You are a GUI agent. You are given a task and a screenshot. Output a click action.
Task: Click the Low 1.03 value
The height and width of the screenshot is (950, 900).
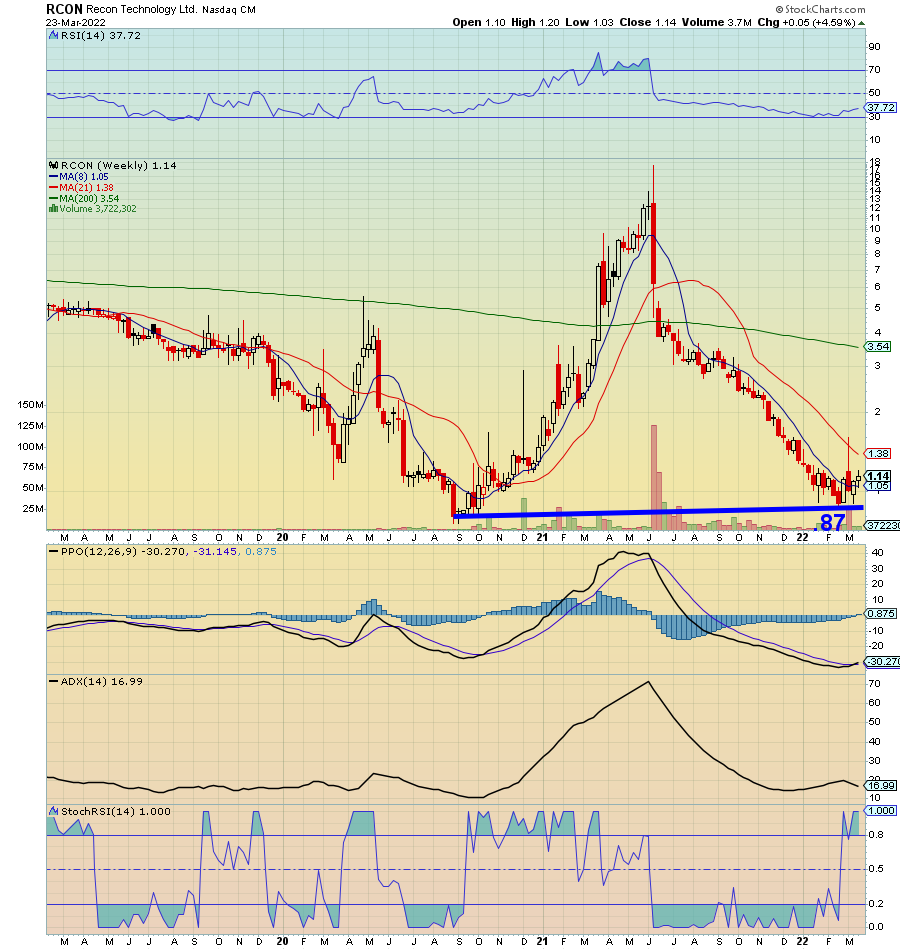[590, 22]
